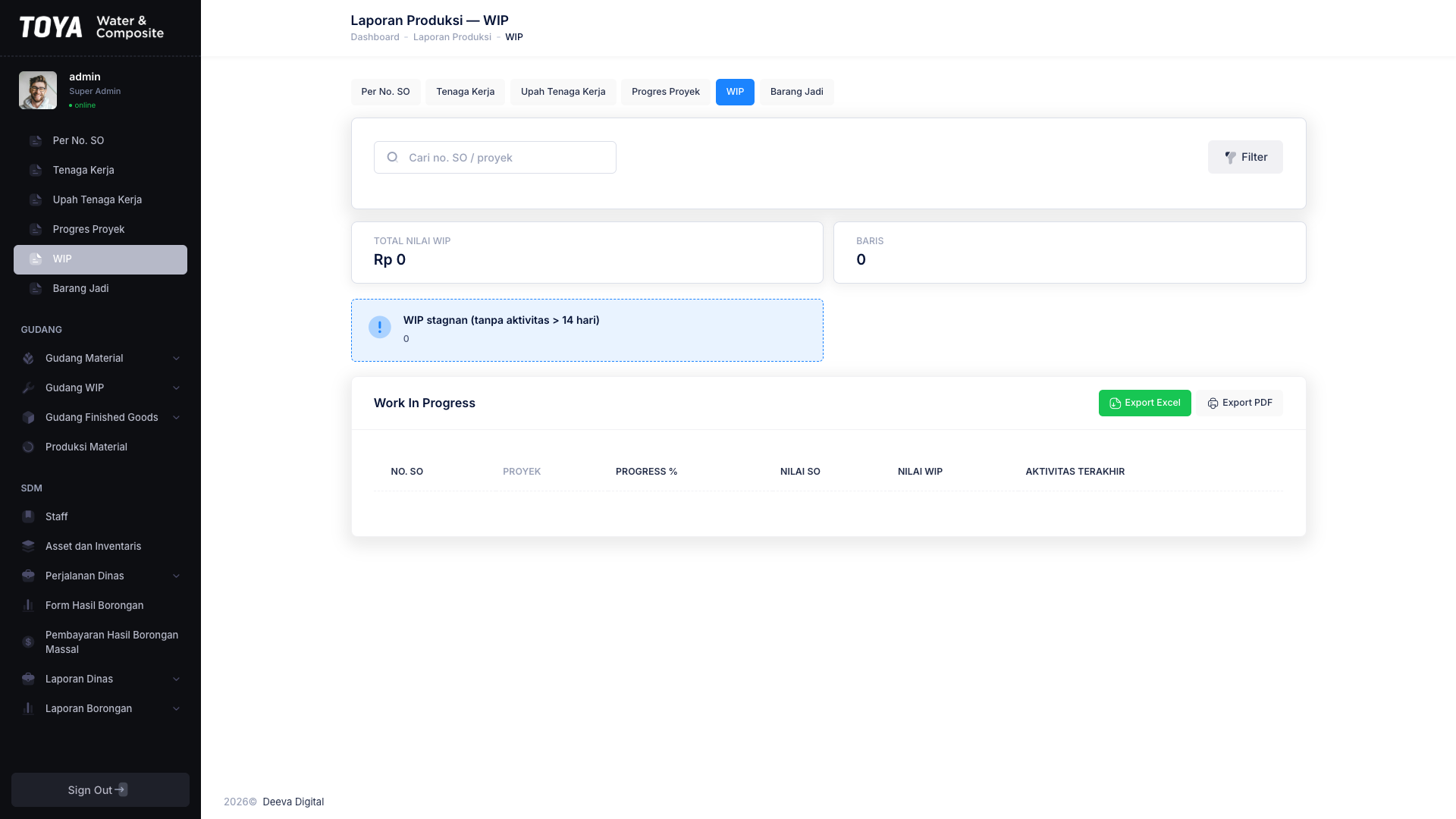Focus the Cari no. SO / proyek field
Viewport: 1456px width, 819px height.
[x=494, y=157]
